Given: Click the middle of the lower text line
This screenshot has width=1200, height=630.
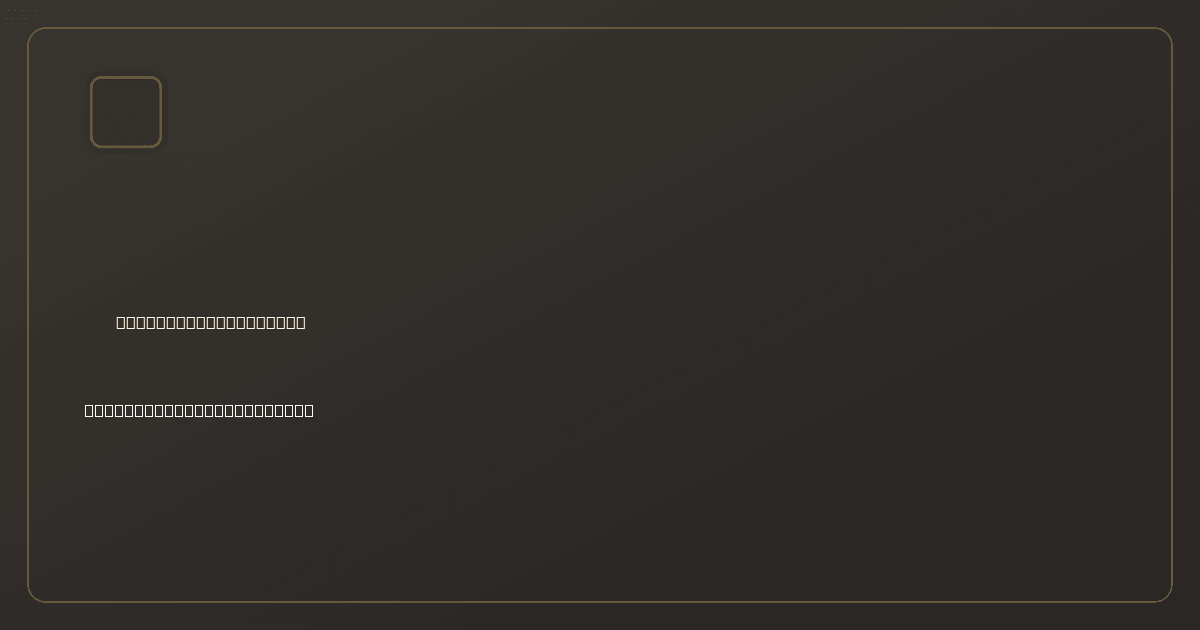Looking at the screenshot, I should pyautogui.click(x=199, y=410).
